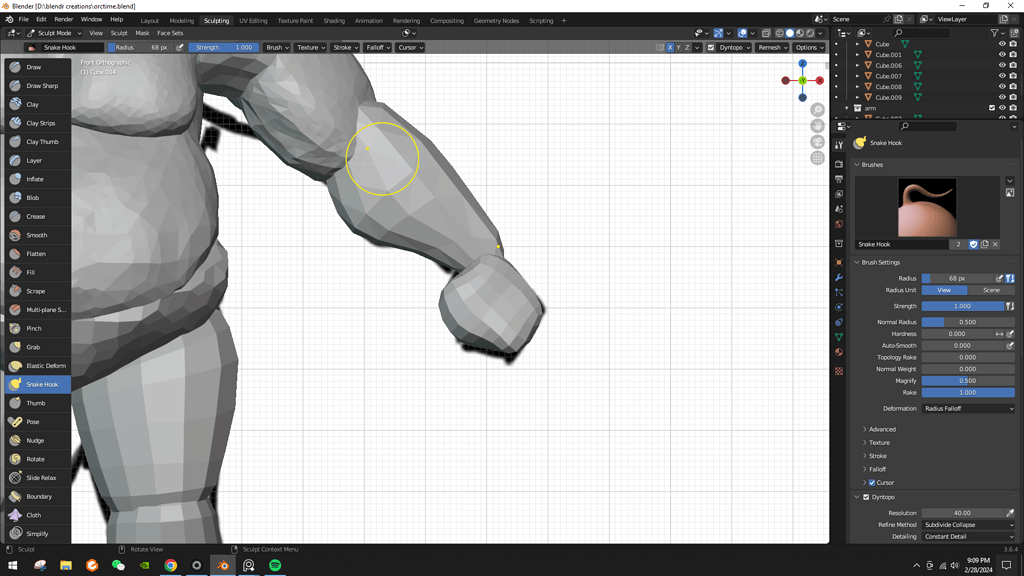Select the Draw brush in the toolbar
The image size is (1024, 576).
(37, 67)
